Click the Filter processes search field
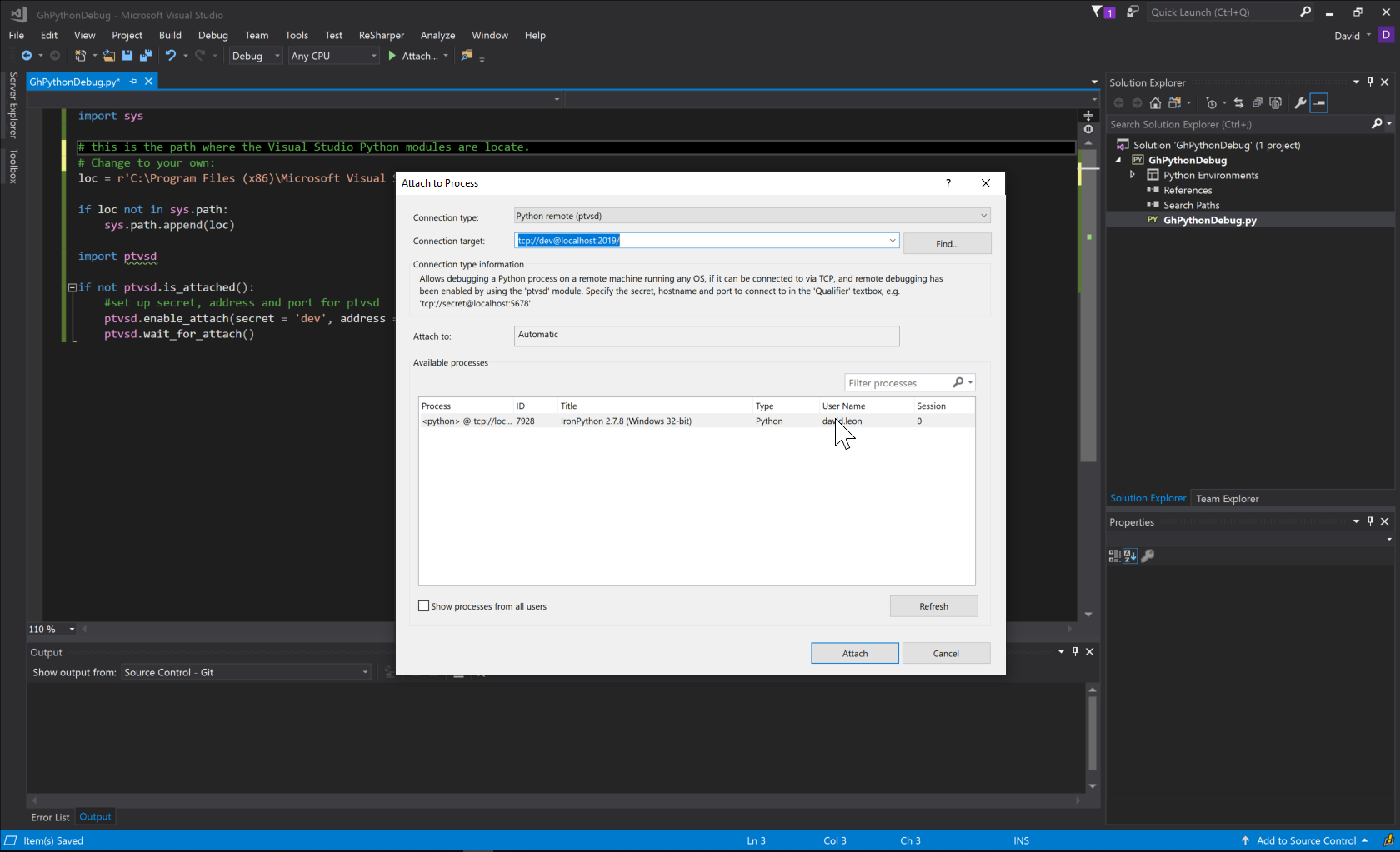The width and height of the screenshot is (1400, 852). point(897,383)
